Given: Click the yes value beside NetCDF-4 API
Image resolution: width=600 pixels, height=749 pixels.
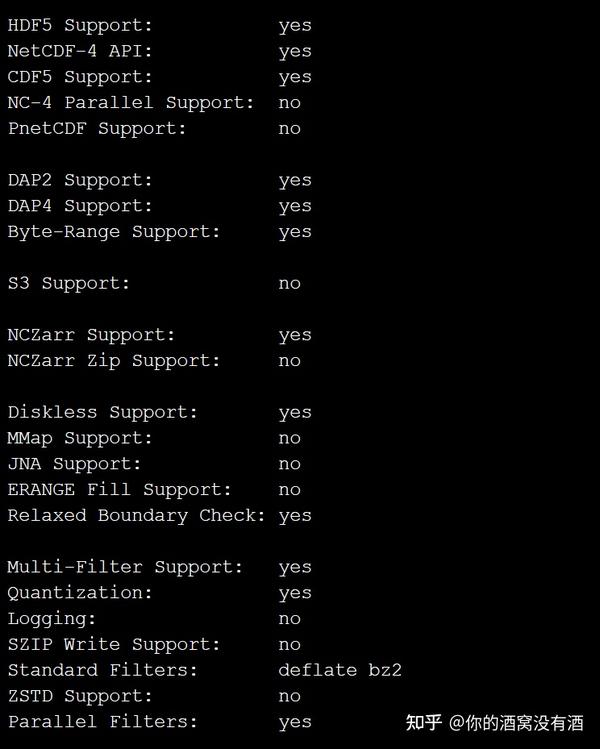Looking at the screenshot, I should click(295, 52).
